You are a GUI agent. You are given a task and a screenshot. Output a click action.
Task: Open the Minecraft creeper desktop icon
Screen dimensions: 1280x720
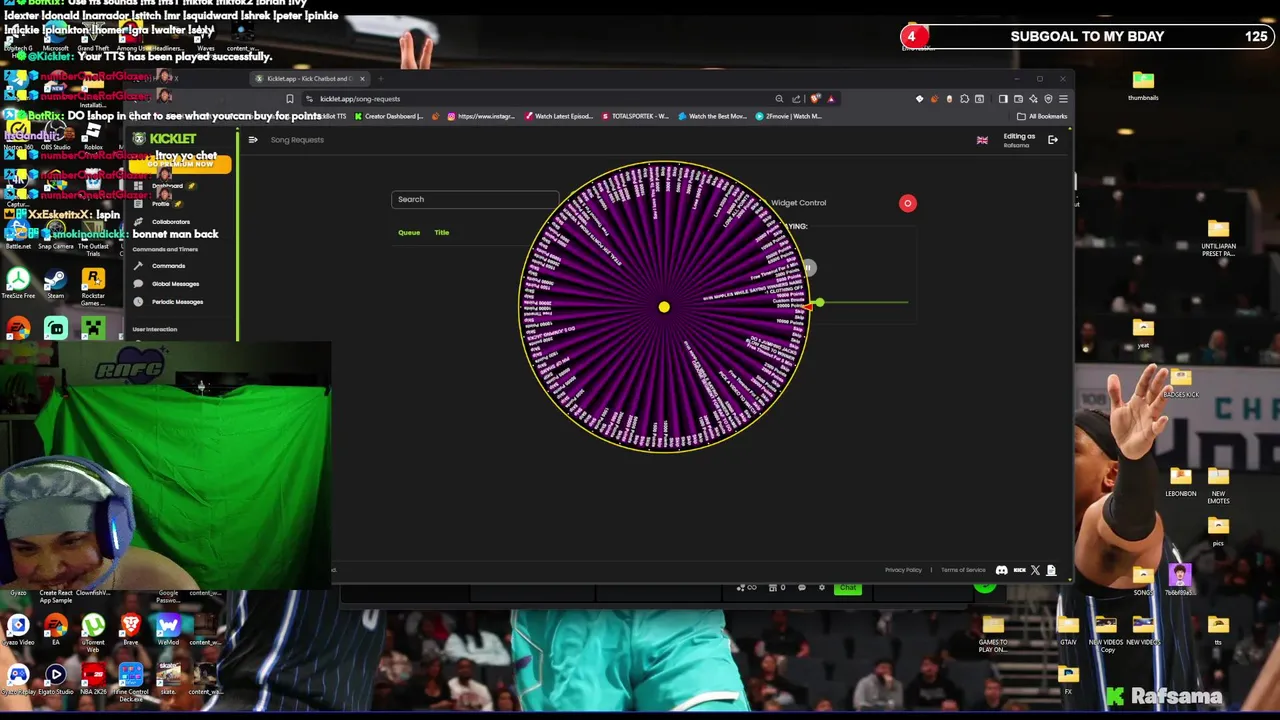pyautogui.click(x=93, y=328)
